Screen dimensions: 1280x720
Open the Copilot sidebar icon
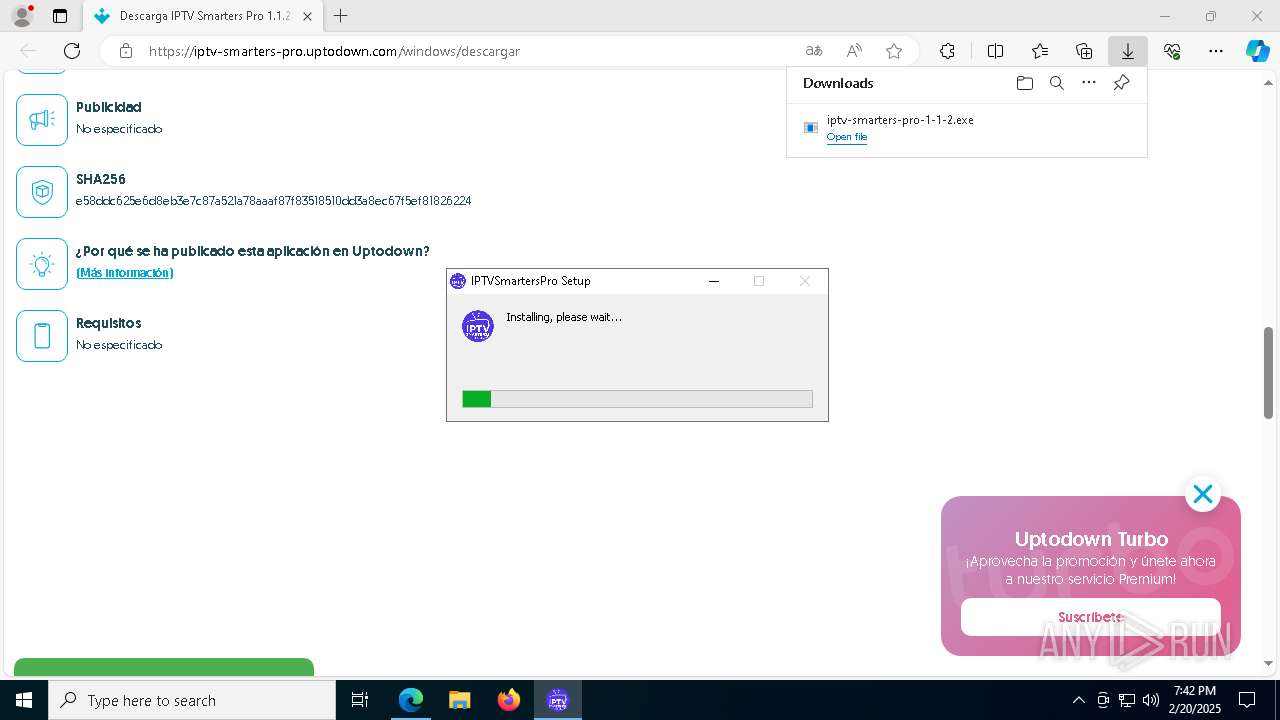(x=1258, y=51)
